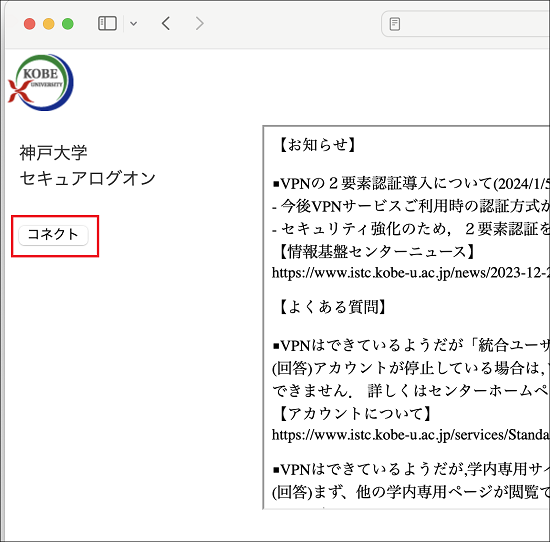Click the VPNの2要素認証導入について line
This screenshot has width=550, height=542.
click(x=411, y=183)
